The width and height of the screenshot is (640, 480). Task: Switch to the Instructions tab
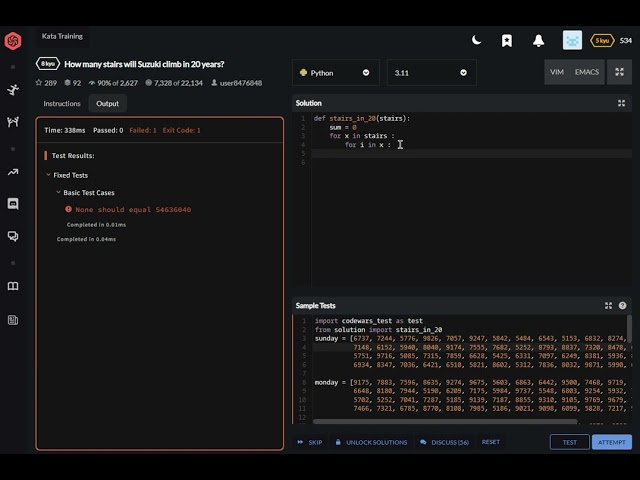tap(62, 104)
